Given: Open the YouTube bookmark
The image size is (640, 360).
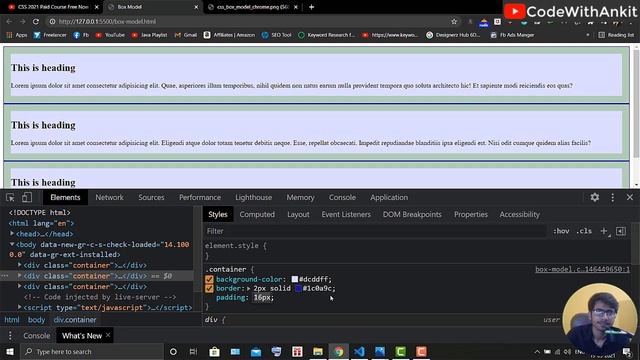Looking at the screenshot, I should click(x=110, y=35).
